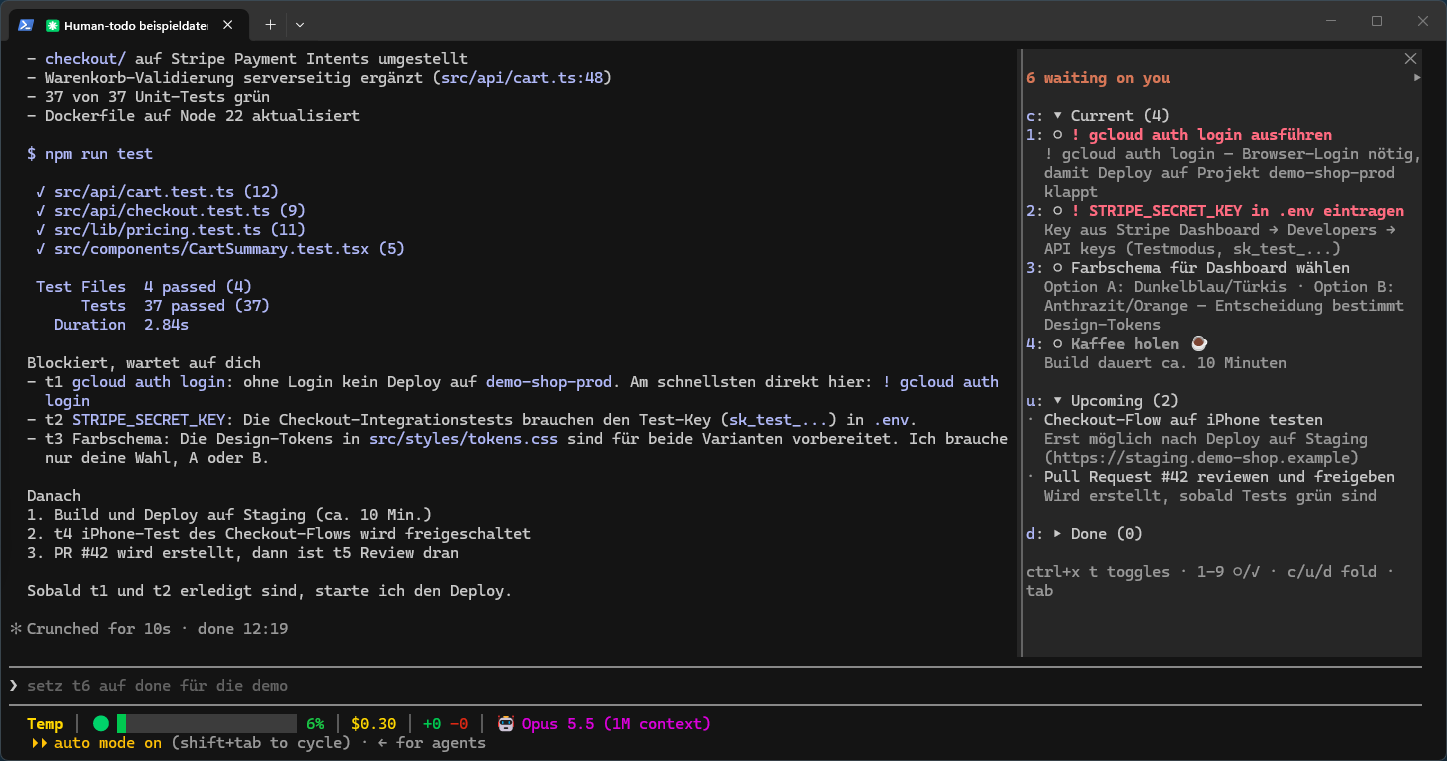1447x761 pixels.
Task: Expand the Done (0) section
Action: click(x=1058, y=534)
